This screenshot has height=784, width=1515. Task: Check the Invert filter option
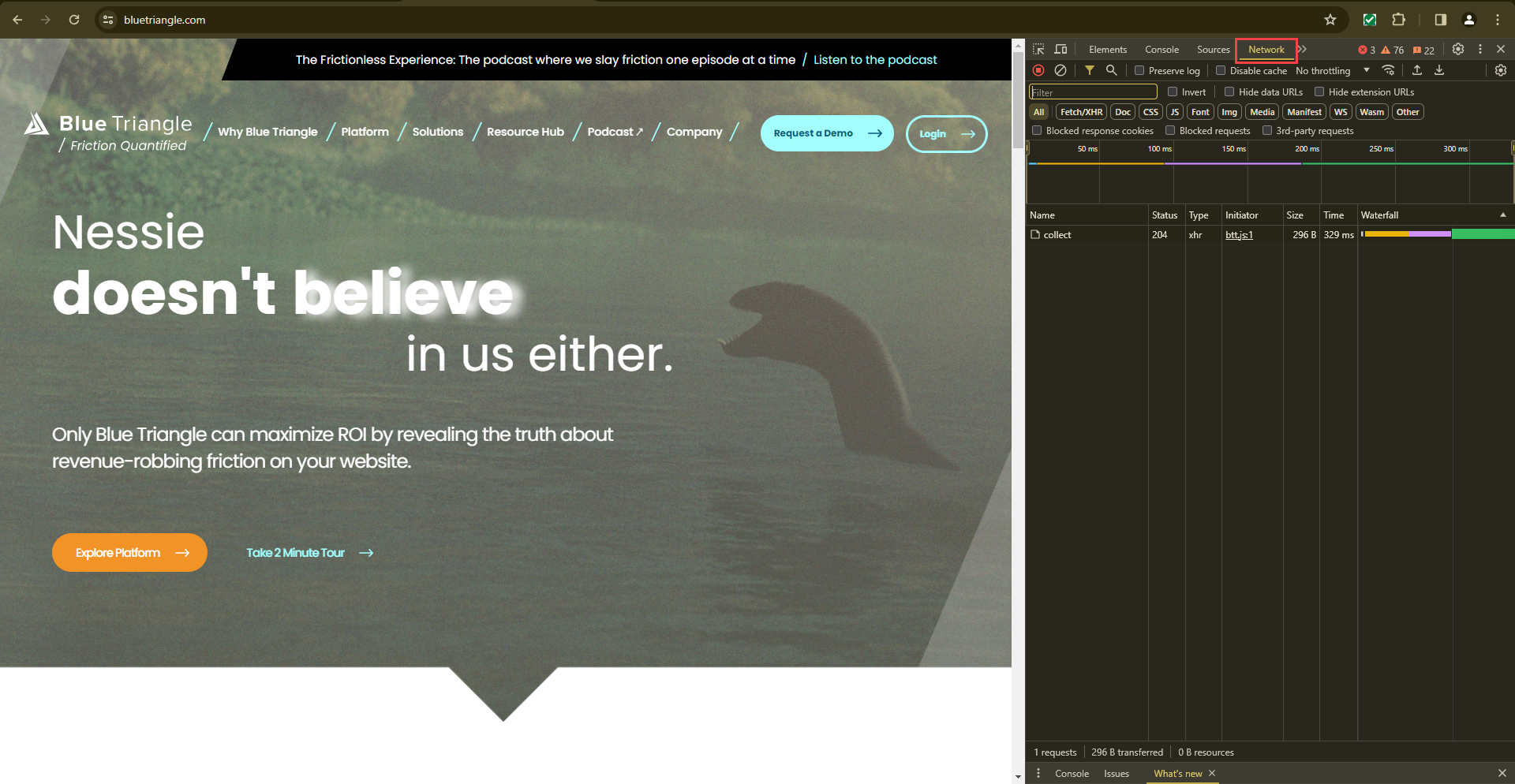pos(1173,91)
